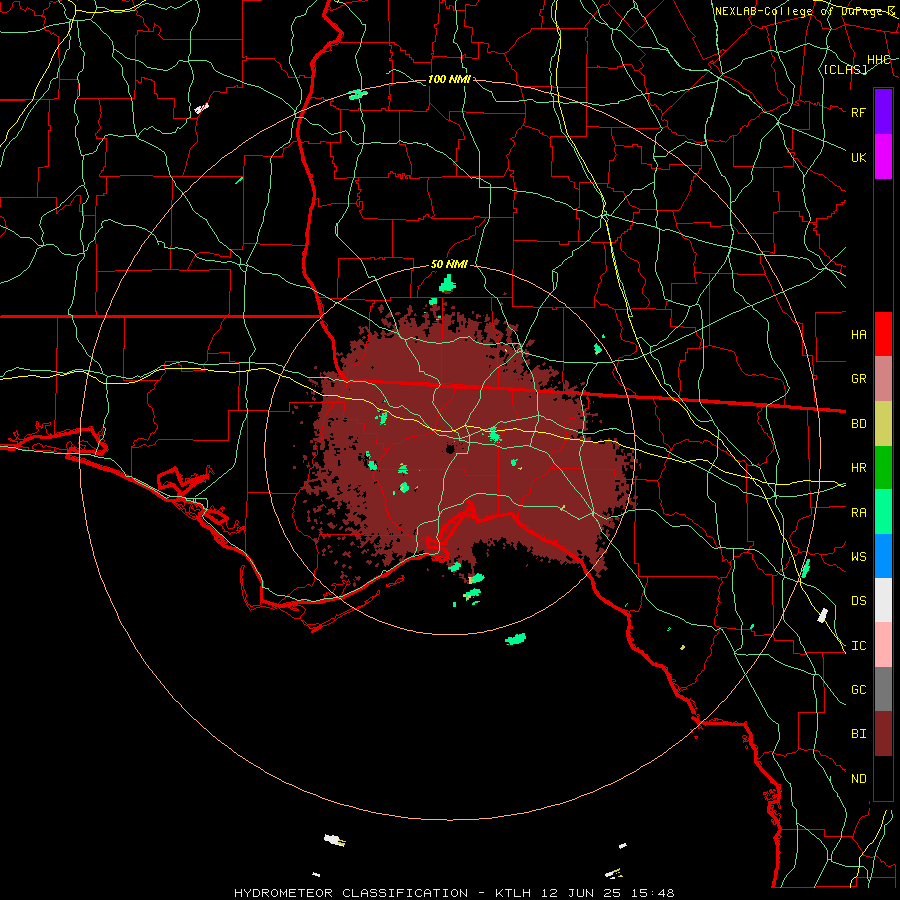Click the bright green RA swatch
This screenshot has height=900, width=900.
tap(883, 512)
